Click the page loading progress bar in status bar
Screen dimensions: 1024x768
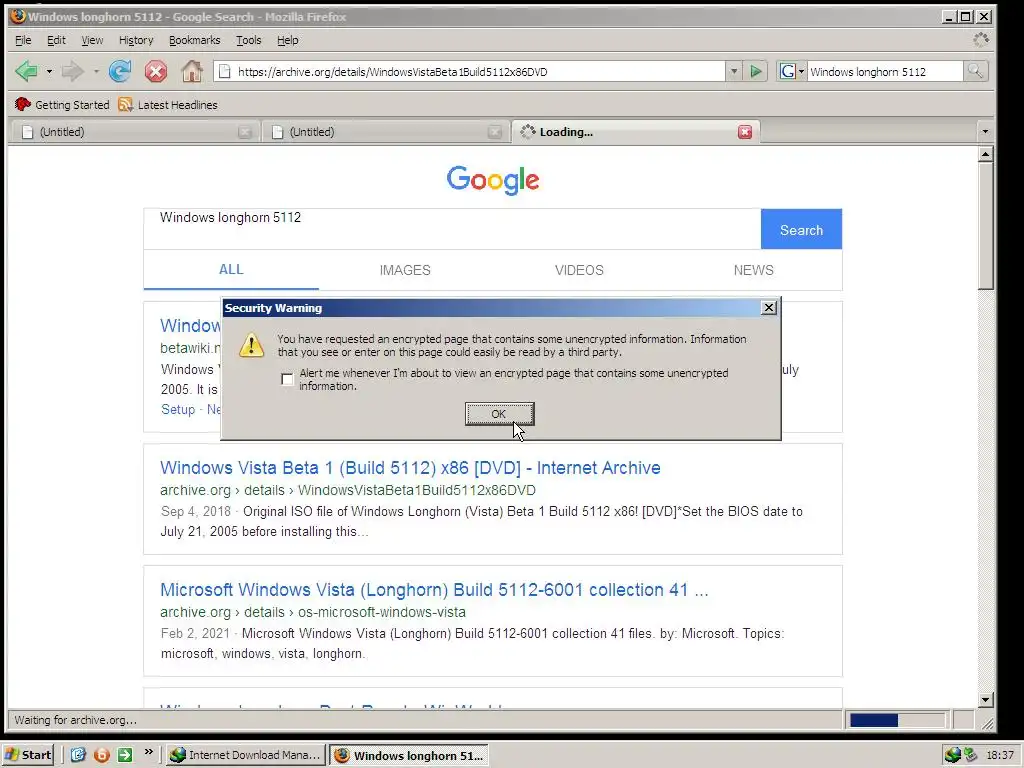point(897,720)
